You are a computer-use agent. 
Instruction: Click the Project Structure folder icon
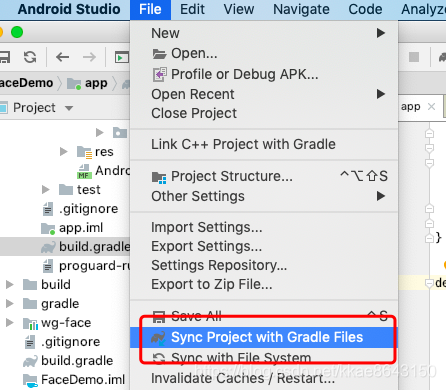point(159,177)
